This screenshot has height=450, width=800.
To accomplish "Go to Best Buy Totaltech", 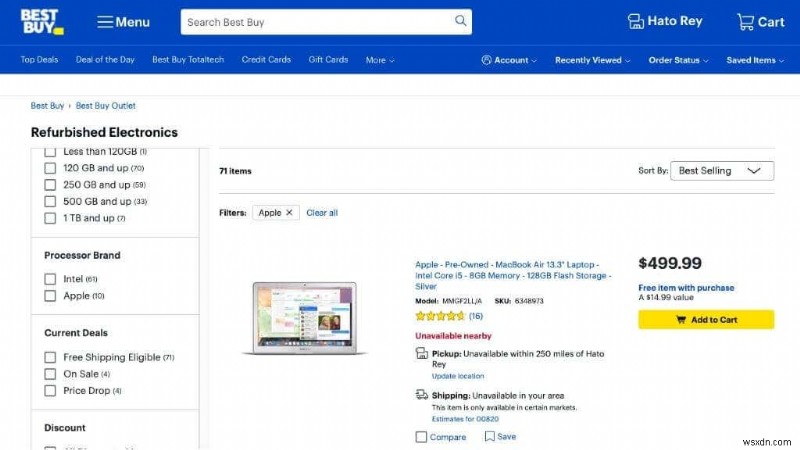I will [188, 60].
